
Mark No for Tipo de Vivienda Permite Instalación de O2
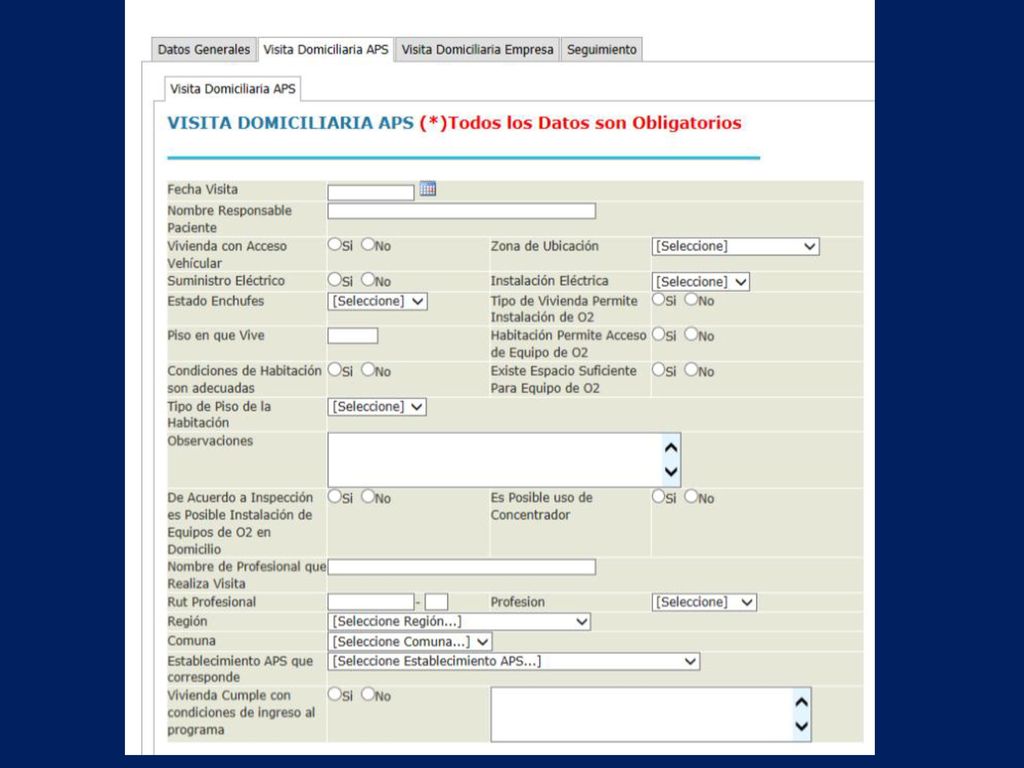click(691, 299)
